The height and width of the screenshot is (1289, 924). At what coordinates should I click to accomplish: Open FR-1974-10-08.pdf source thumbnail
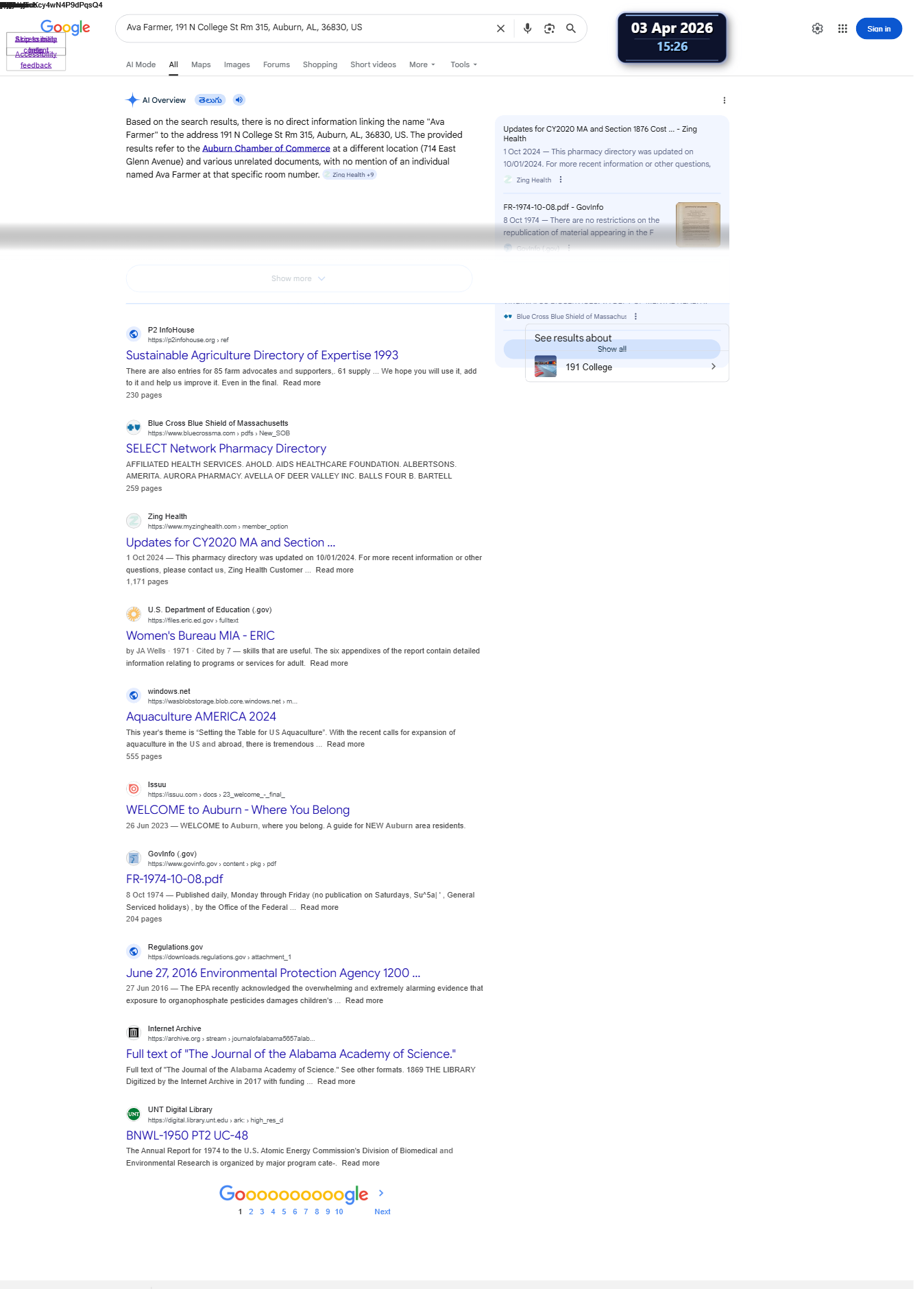coord(698,224)
